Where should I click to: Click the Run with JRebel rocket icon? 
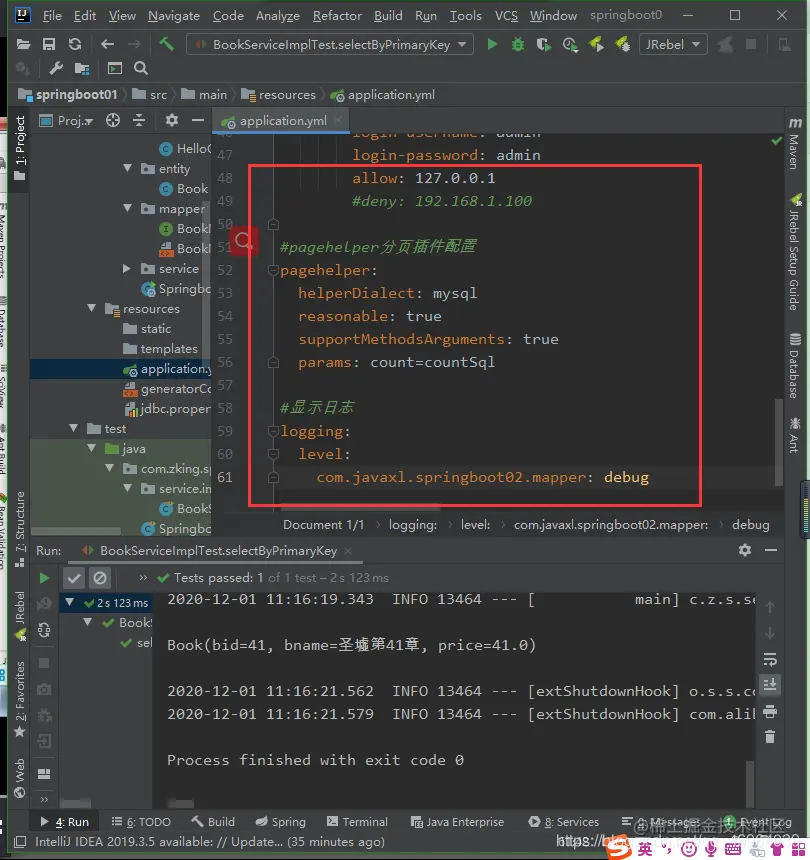(x=596, y=44)
